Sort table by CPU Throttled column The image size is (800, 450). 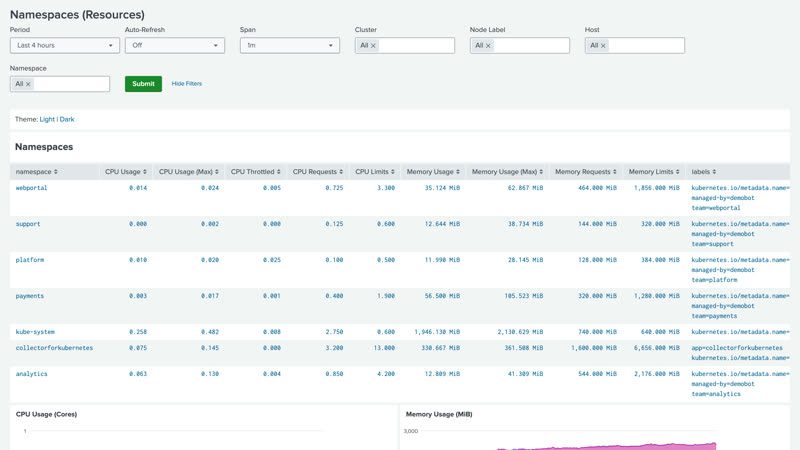[256, 172]
